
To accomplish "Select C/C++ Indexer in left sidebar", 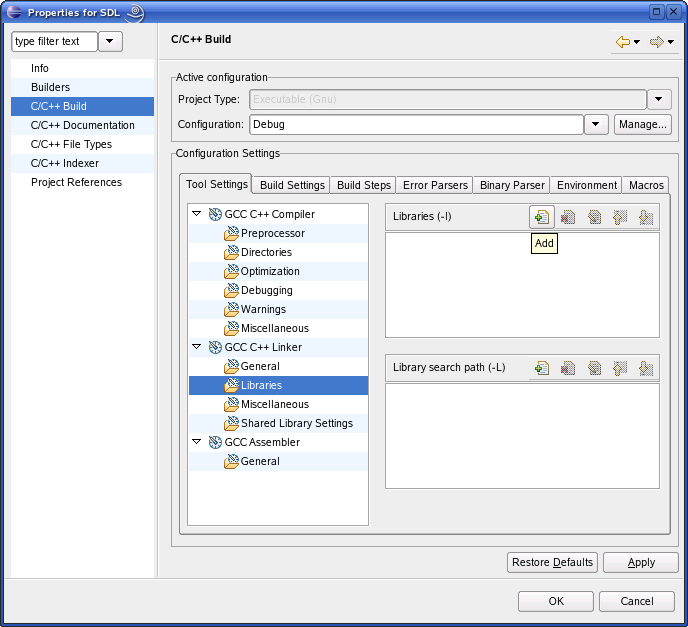I will (65, 163).
